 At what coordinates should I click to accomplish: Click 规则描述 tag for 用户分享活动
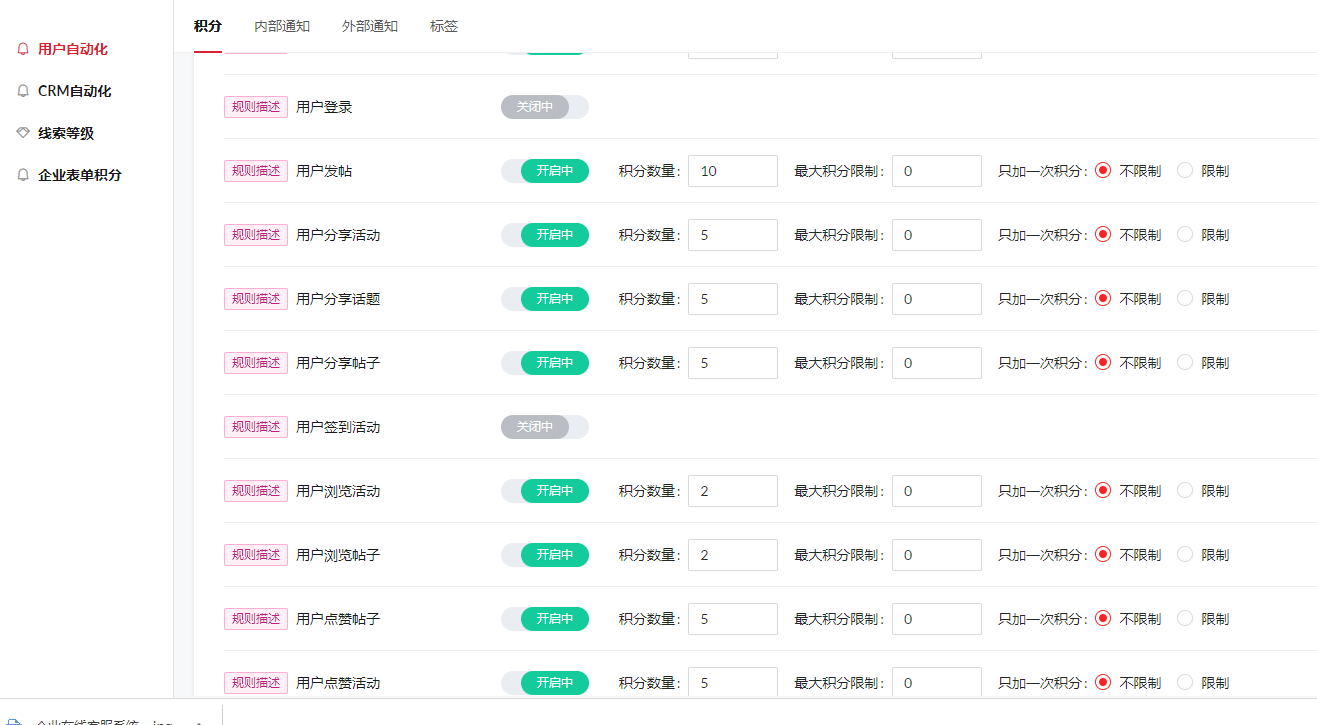tap(256, 235)
